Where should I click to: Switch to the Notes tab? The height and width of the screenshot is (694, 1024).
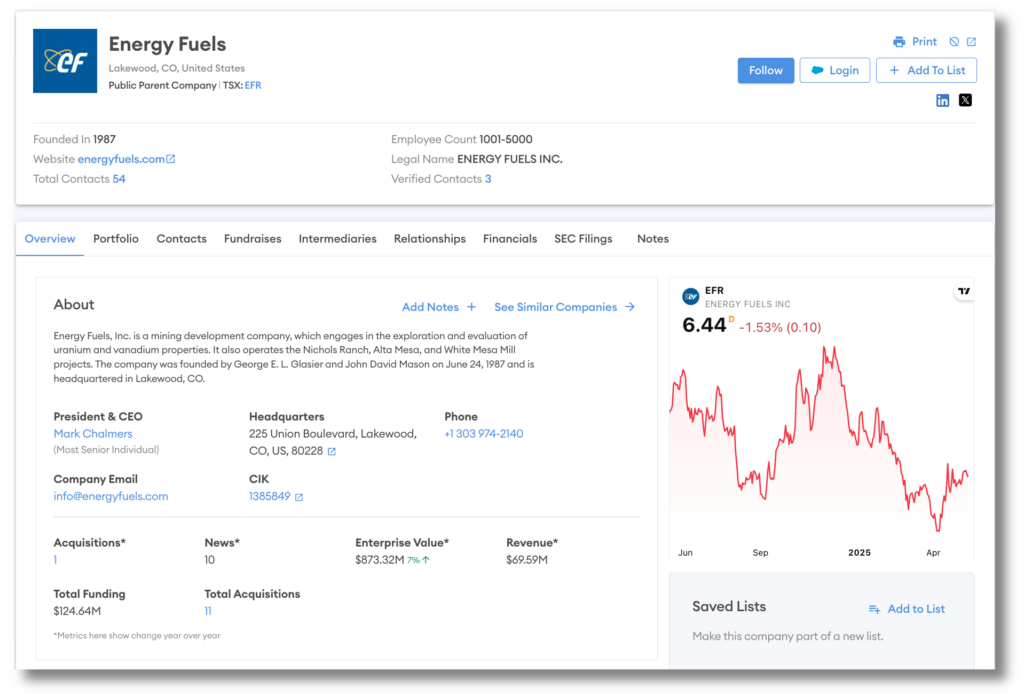653,239
